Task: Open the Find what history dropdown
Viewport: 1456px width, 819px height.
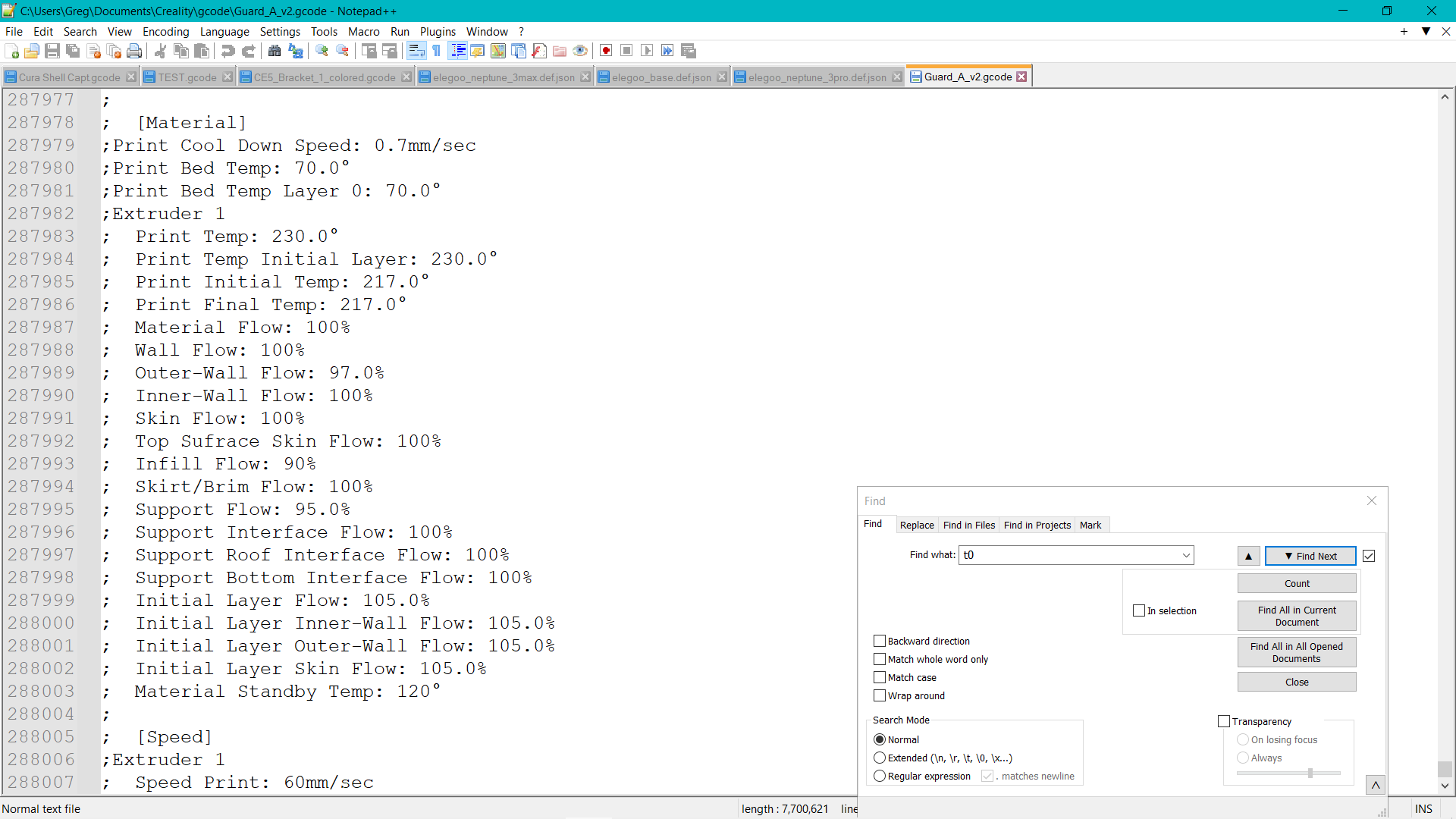Action: coord(1185,555)
